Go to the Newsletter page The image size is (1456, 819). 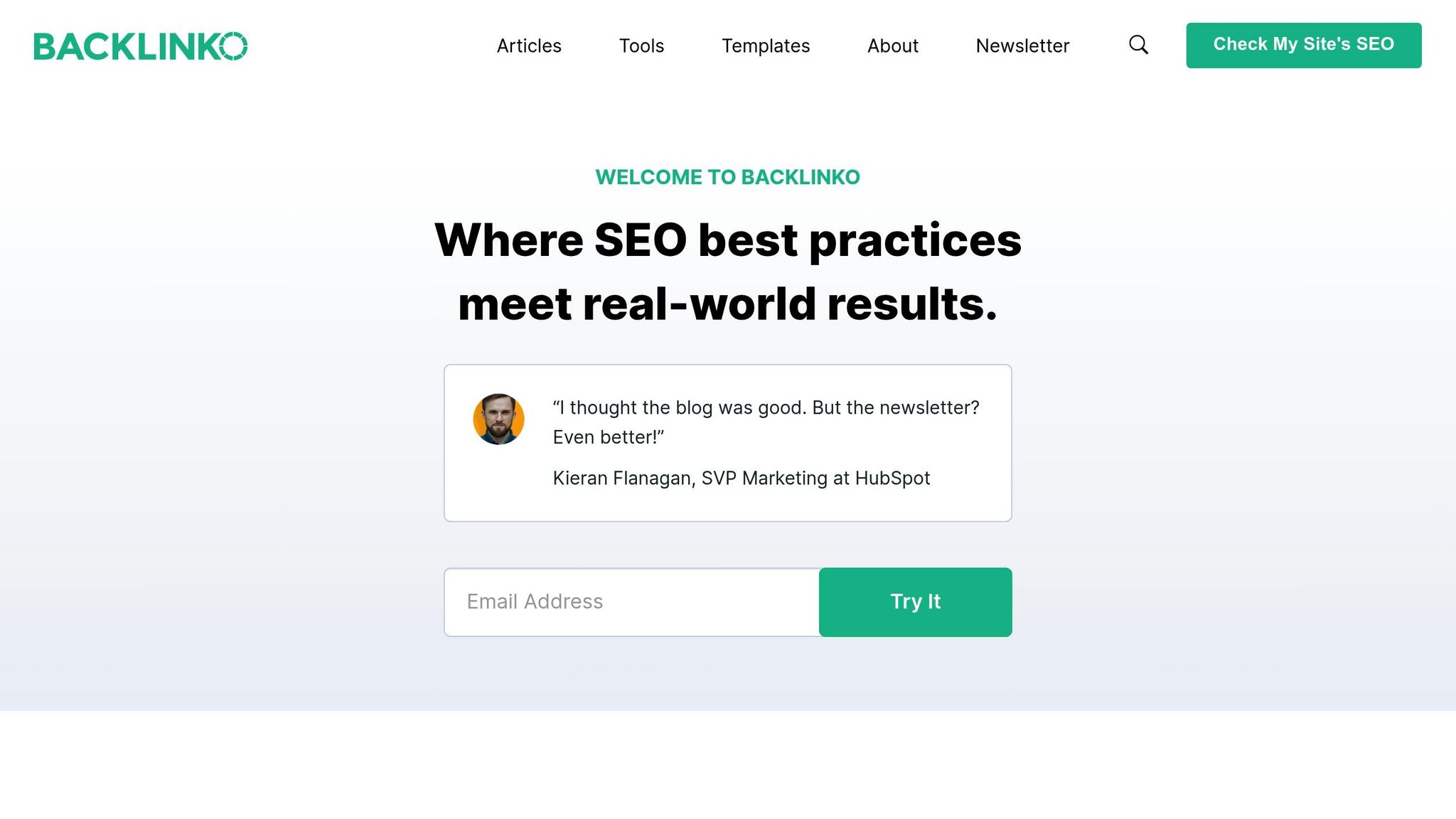(1023, 45)
